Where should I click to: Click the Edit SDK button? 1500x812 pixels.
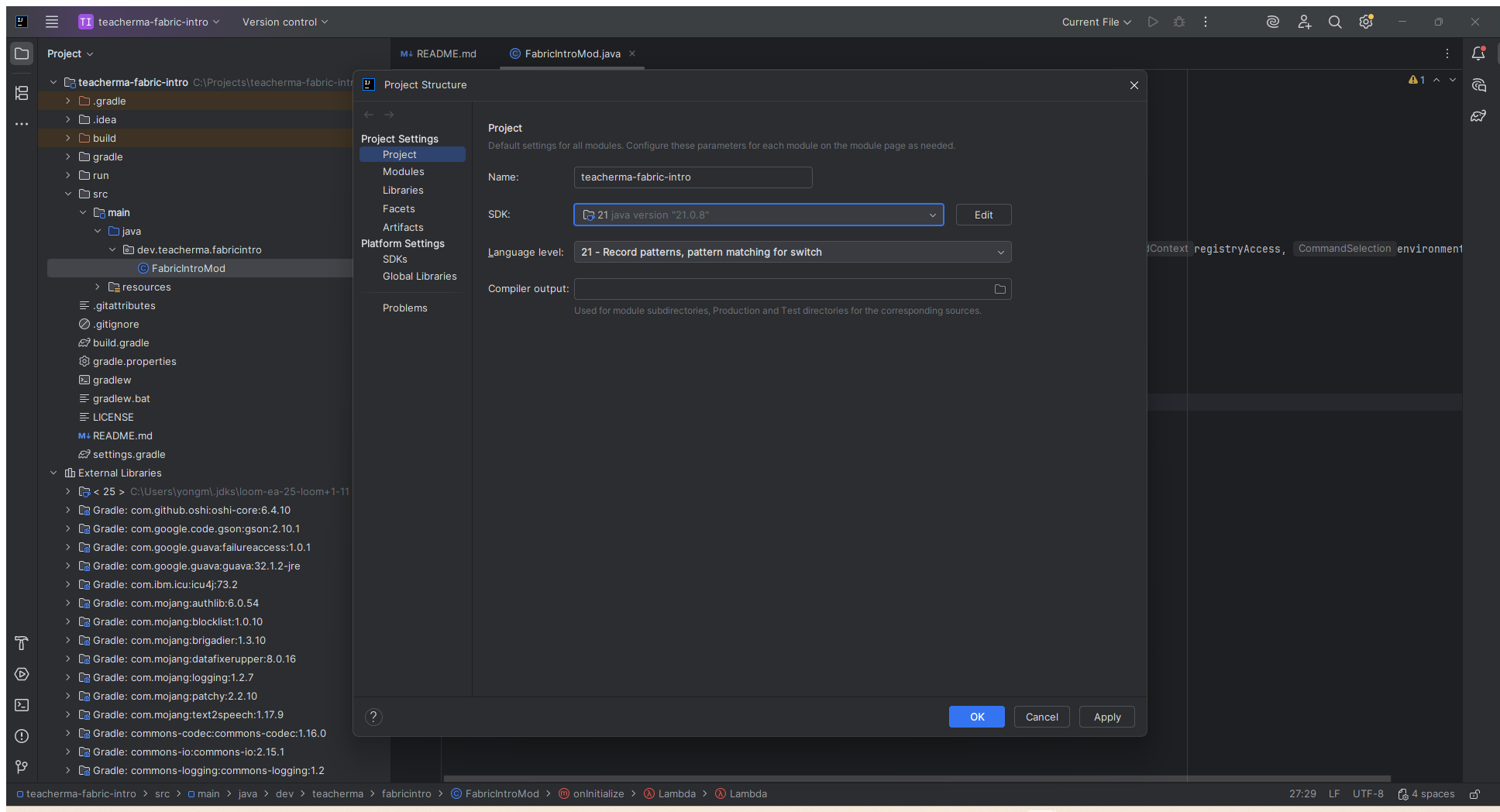(984, 215)
